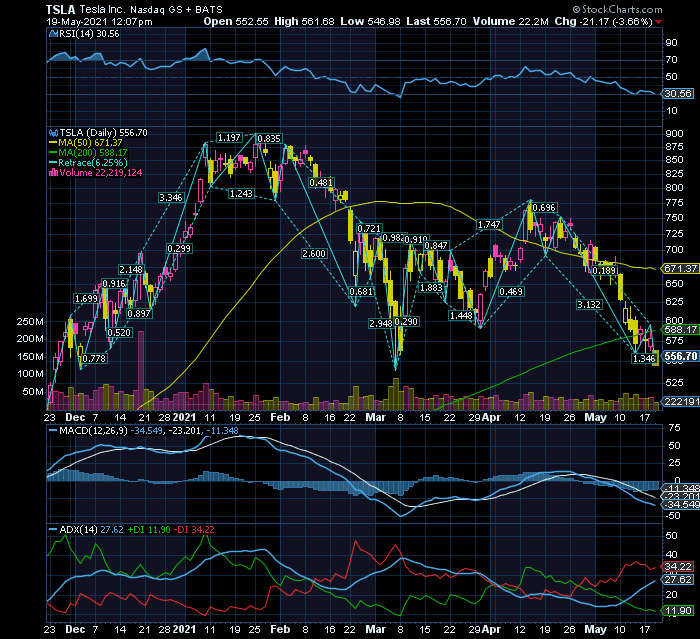Click the tall pink volume spike bar near Dec 21
The width and height of the screenshot is (700, 639).
coord(141,370)
